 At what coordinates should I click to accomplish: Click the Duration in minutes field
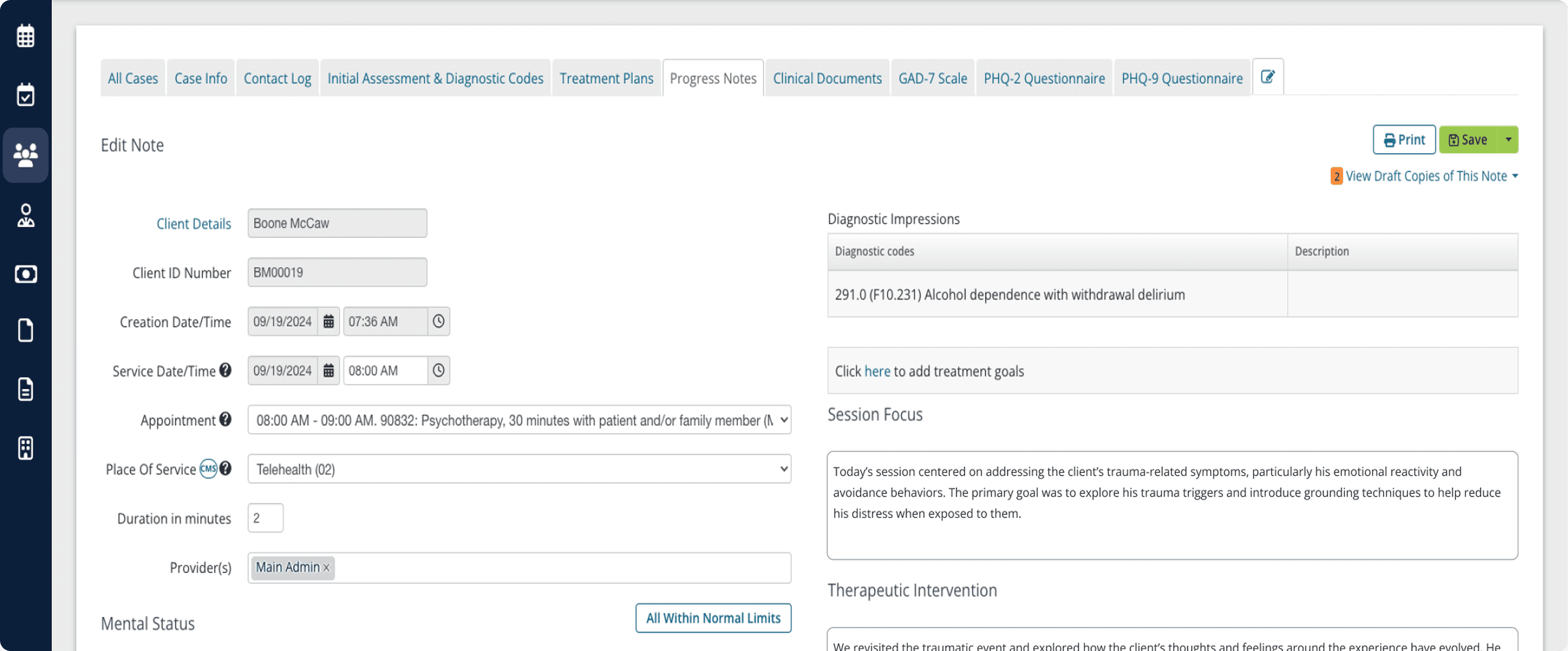pos(265,518)
